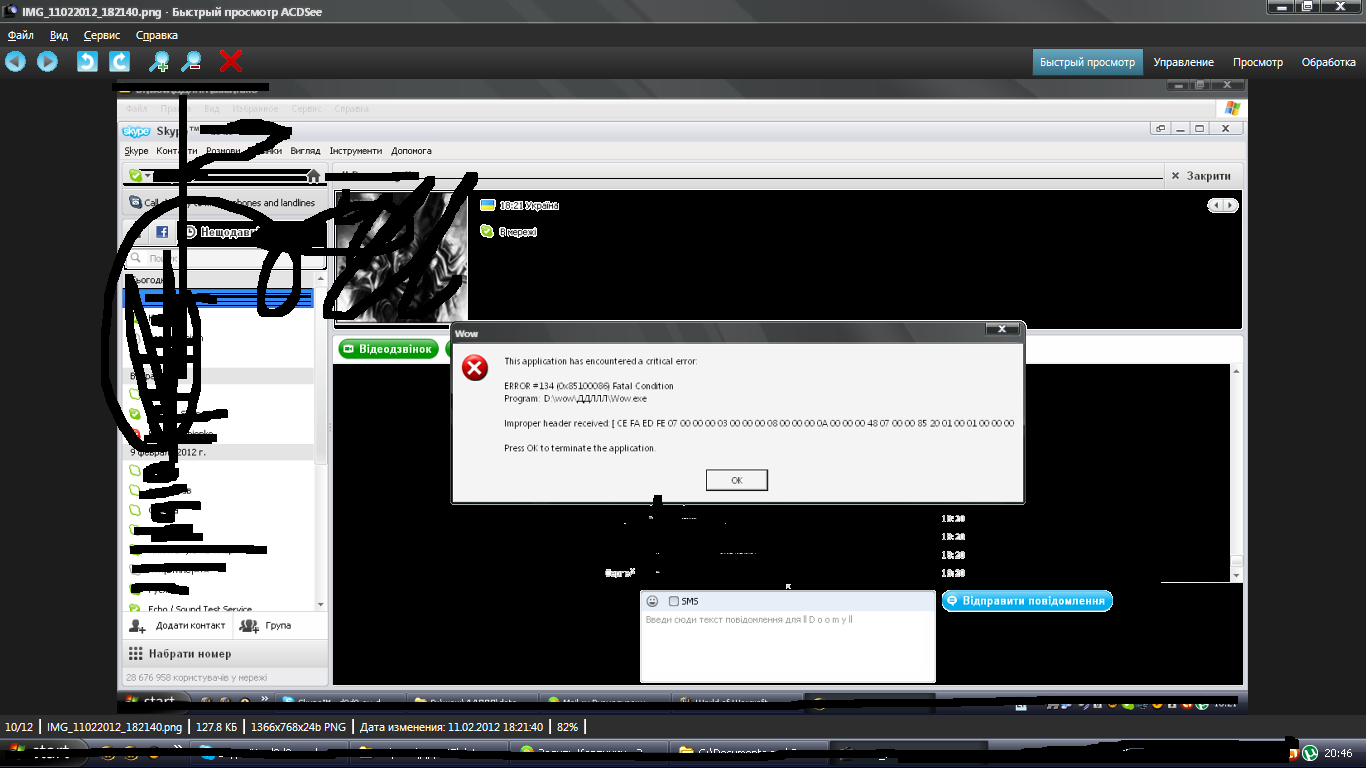
Task: Click the uTorrent tray icon
Action: pos(1310,753)
